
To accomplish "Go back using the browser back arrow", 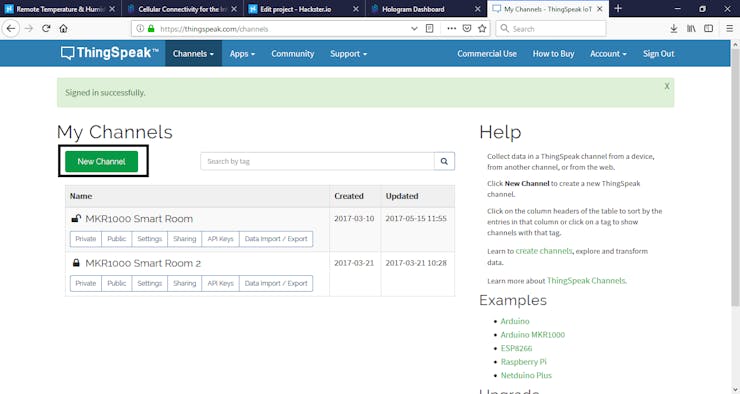I will (11, 28).
